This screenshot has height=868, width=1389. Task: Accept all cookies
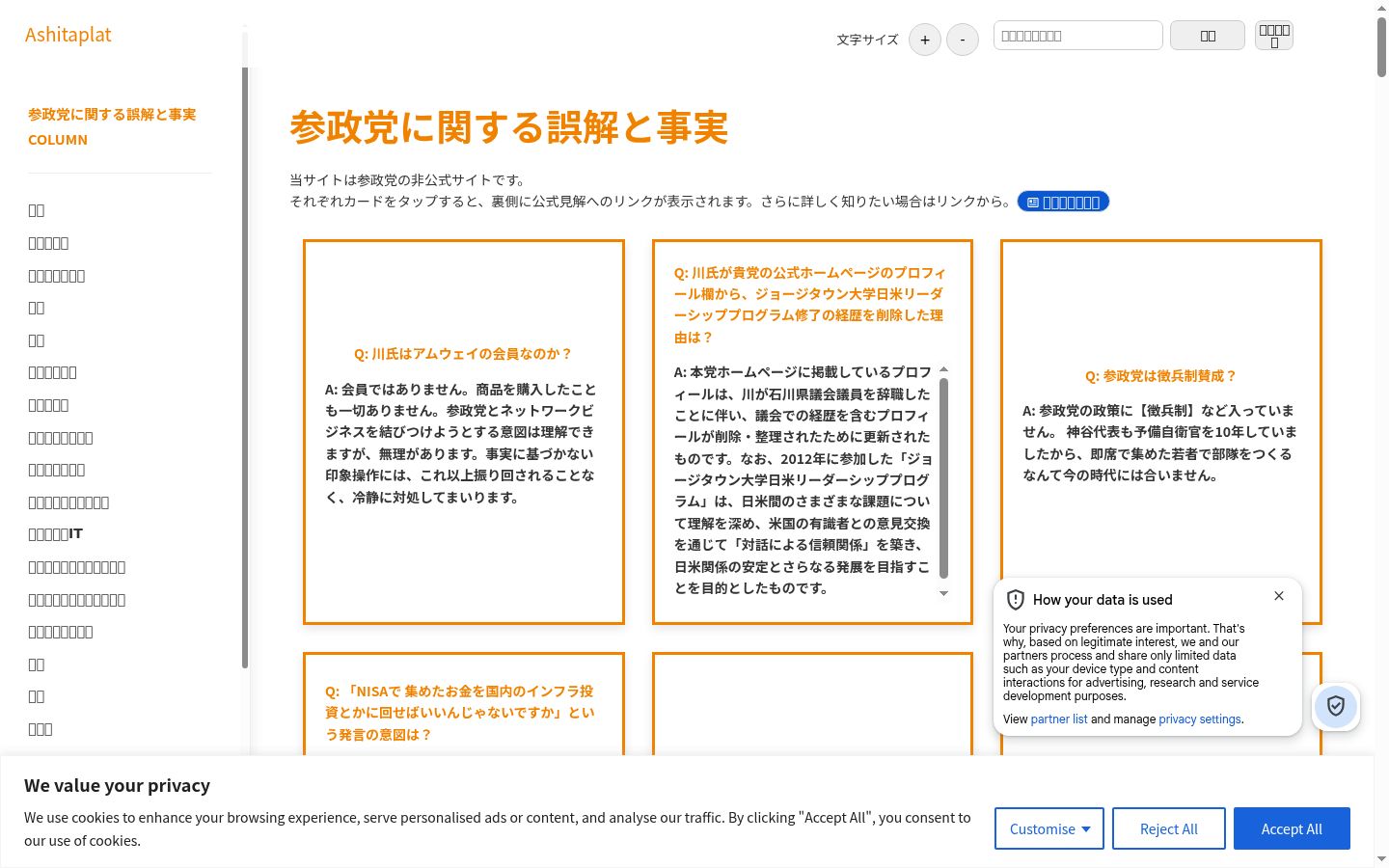(x=1292, y=828)
